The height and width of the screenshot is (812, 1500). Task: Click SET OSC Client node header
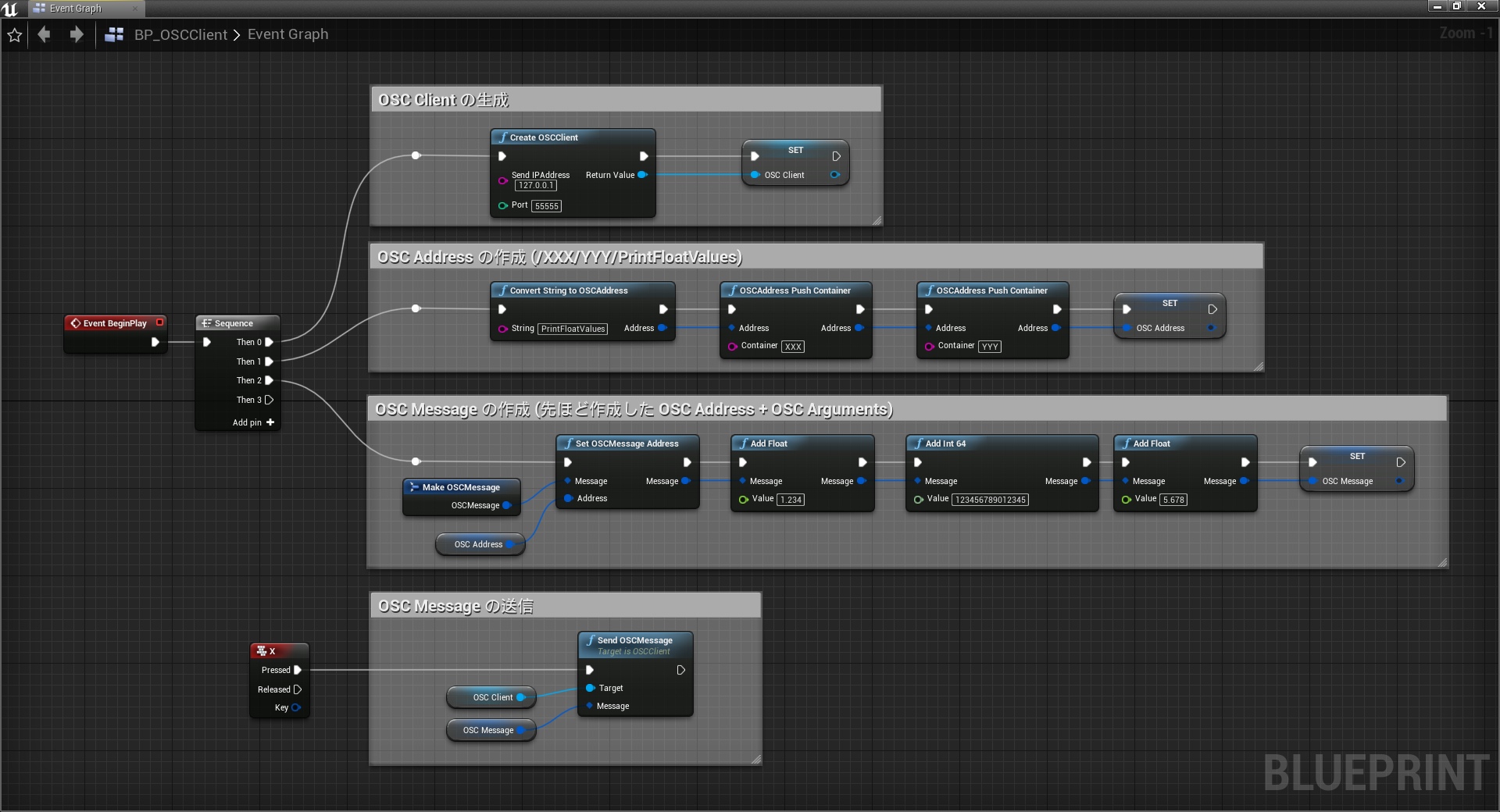(x=795, y=150)
